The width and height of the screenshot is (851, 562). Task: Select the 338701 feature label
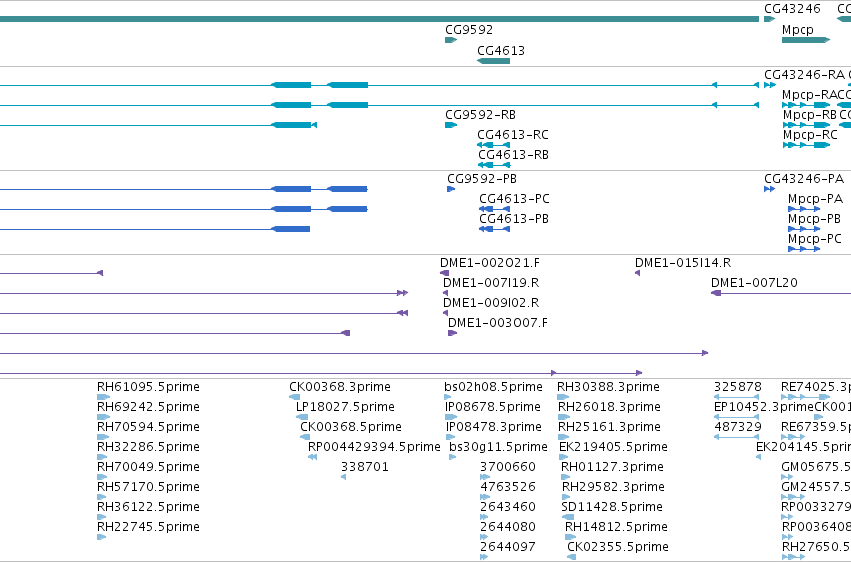(x=365, y=467)
